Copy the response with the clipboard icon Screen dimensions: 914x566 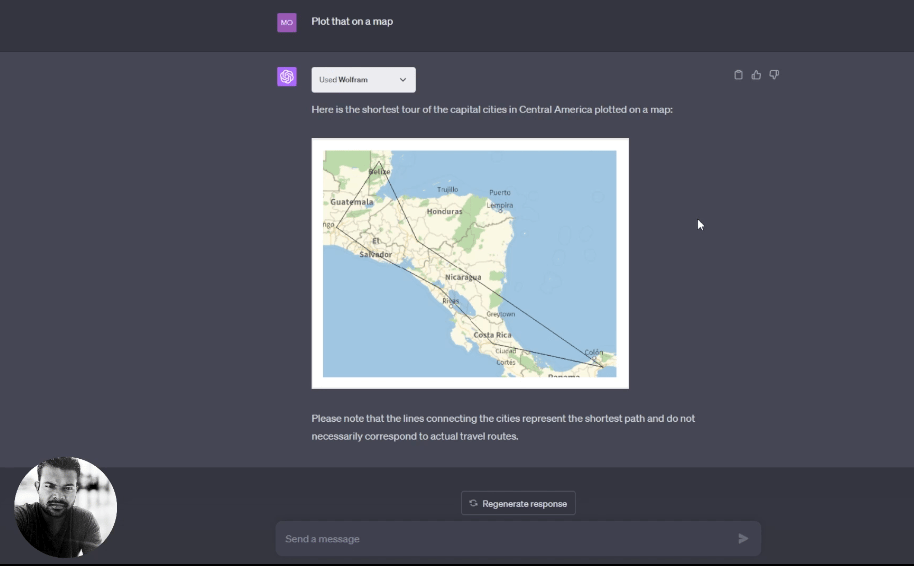[x=739, y=75]
